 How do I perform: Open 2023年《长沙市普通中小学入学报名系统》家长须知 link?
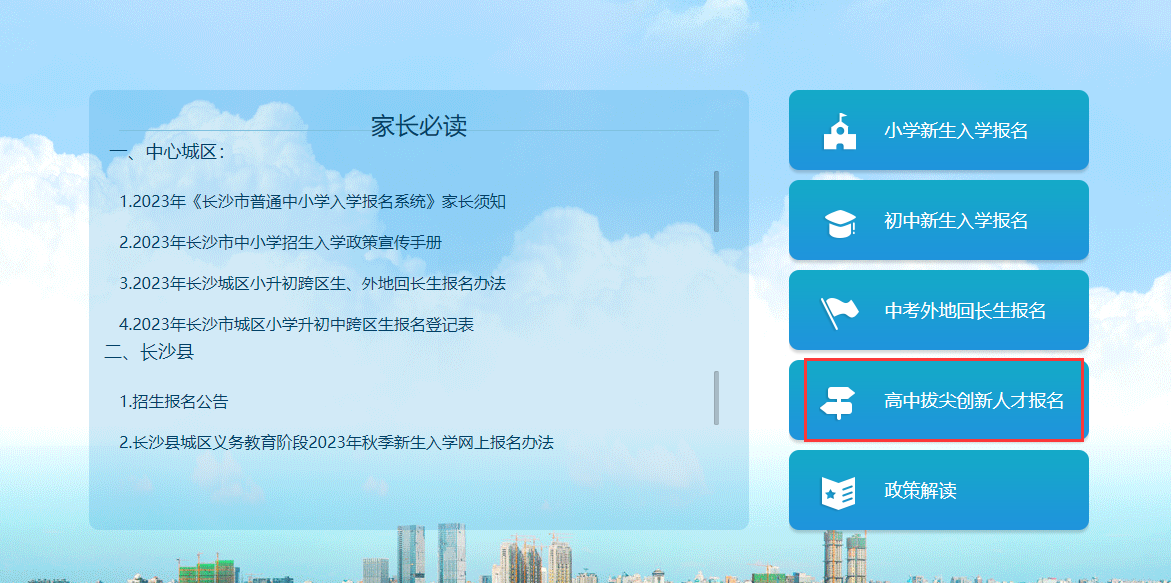click(313, 202)
